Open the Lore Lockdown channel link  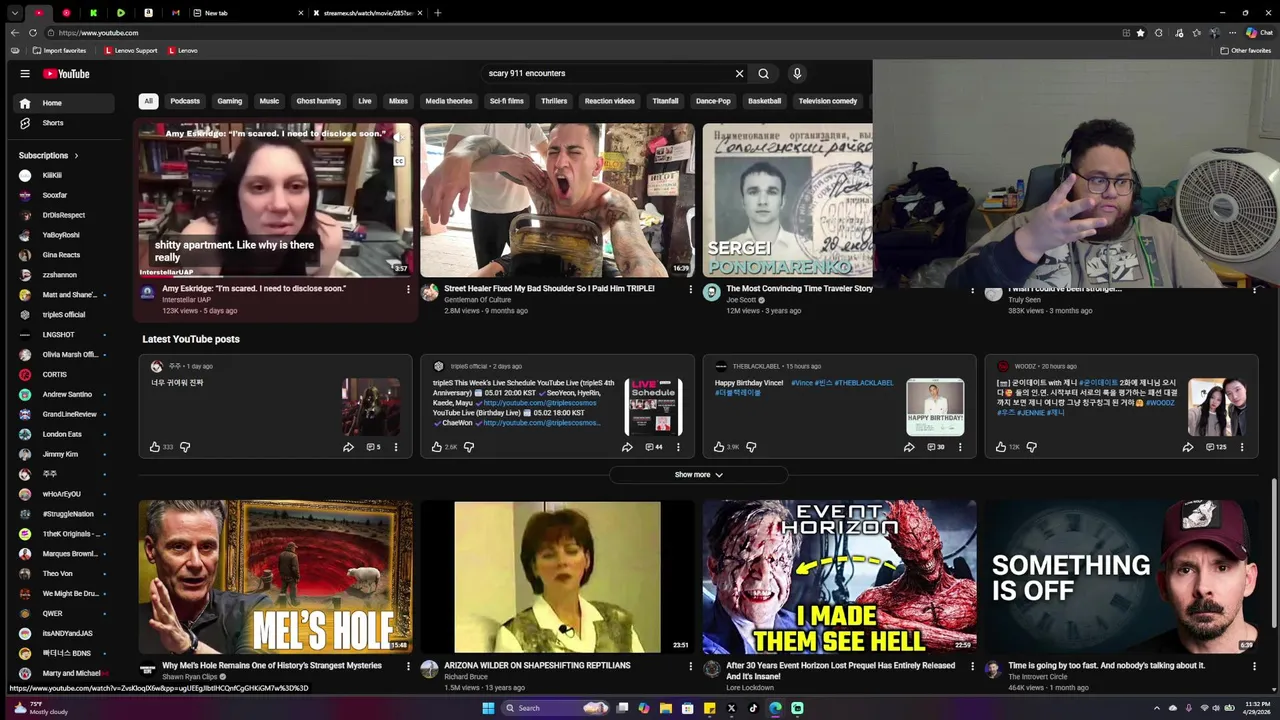click(x=750, y=688)
